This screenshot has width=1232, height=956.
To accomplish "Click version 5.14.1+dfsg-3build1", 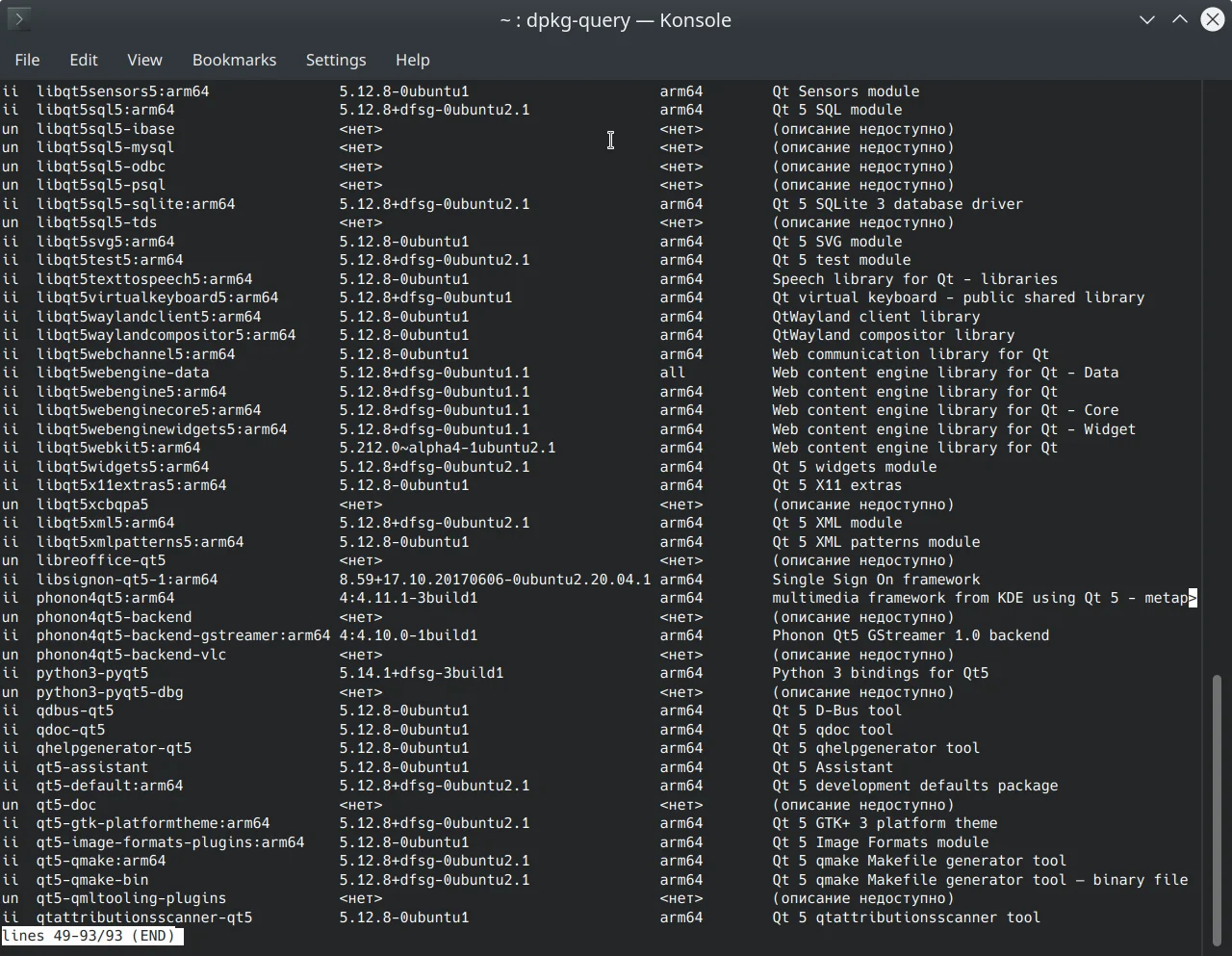I will click(x=422, y=673).
